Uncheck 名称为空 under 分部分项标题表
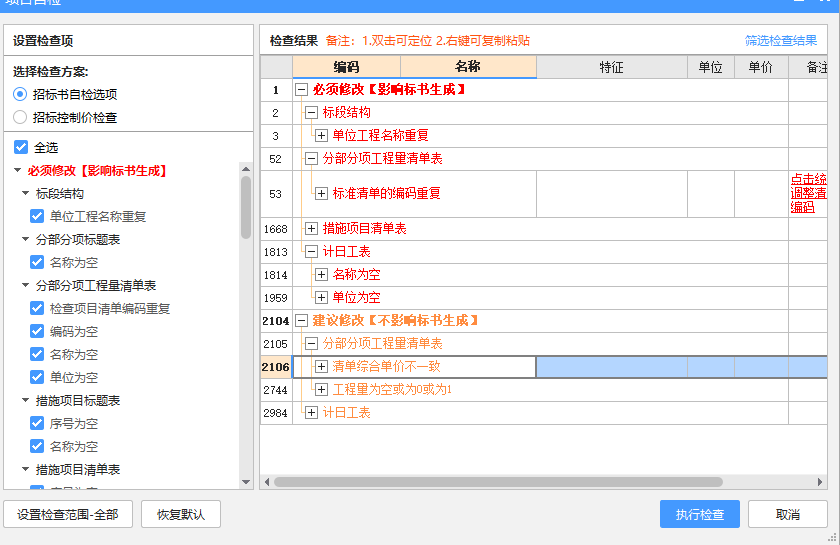 point(37,263)
